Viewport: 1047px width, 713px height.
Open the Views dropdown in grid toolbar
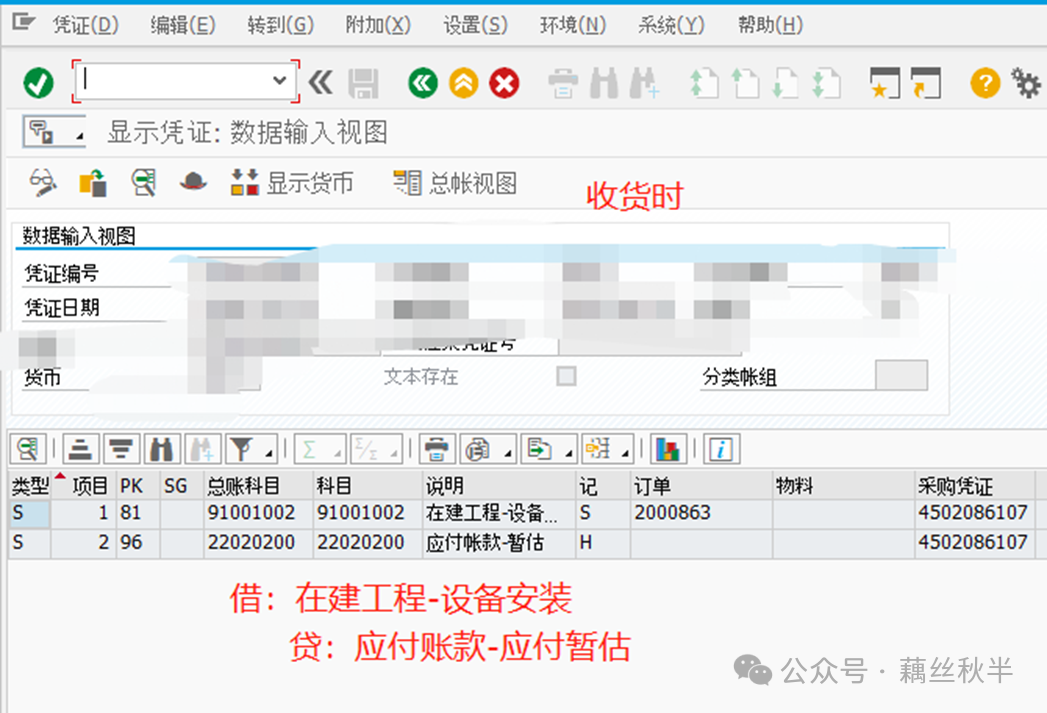[487, 449]
